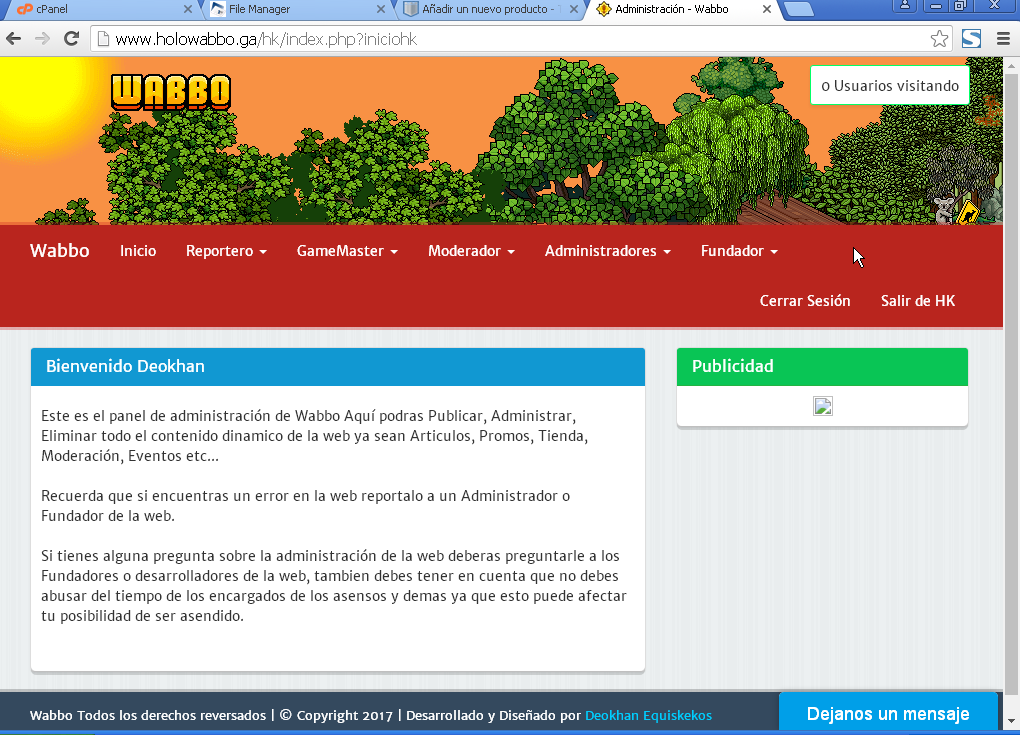The image size is (1020, 735).
Task: Click the Wabbo logo in banner
Action: (170, 92)
